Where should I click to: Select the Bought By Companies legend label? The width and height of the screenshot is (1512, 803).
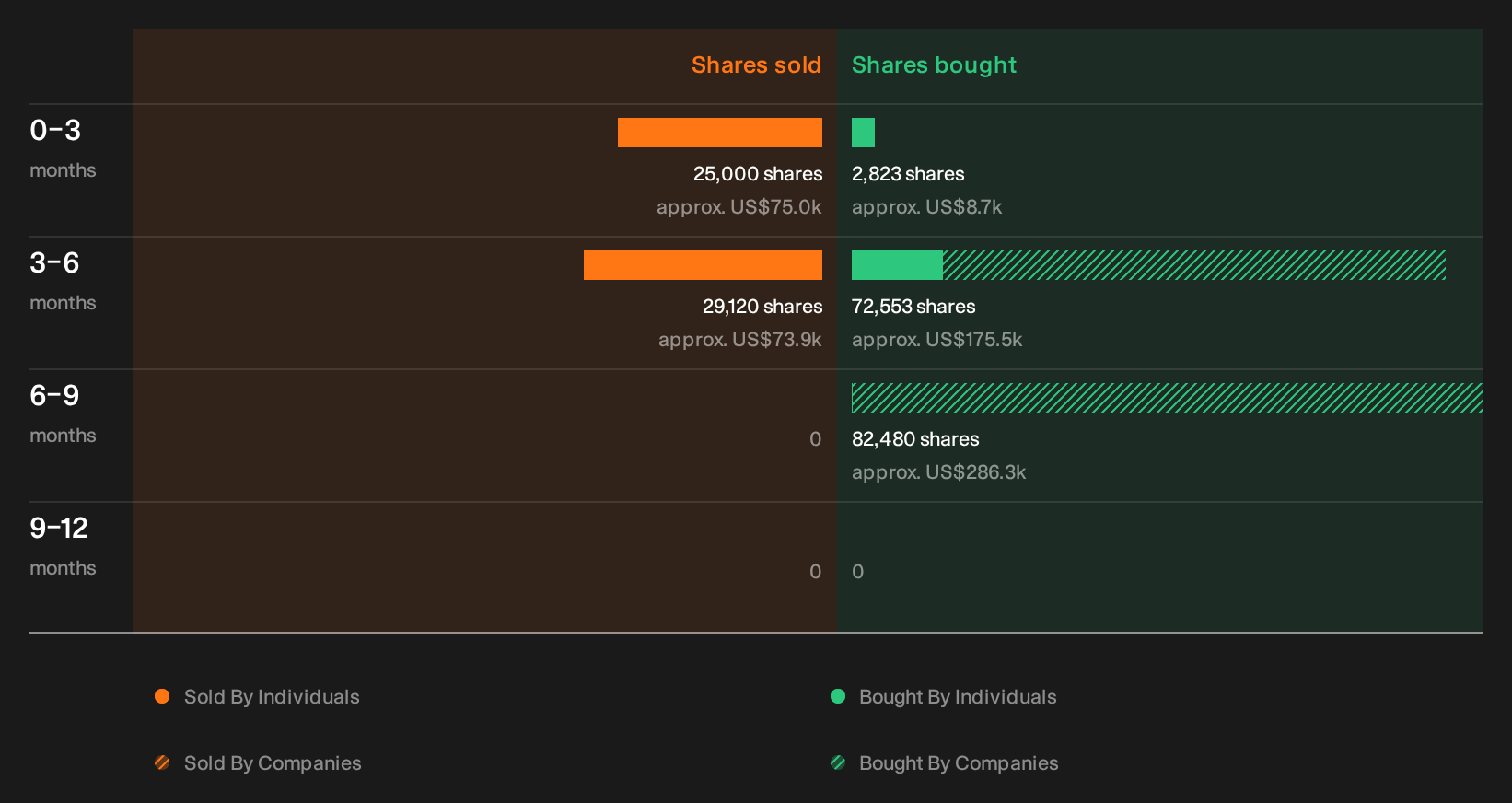click(x=959, y=763)
